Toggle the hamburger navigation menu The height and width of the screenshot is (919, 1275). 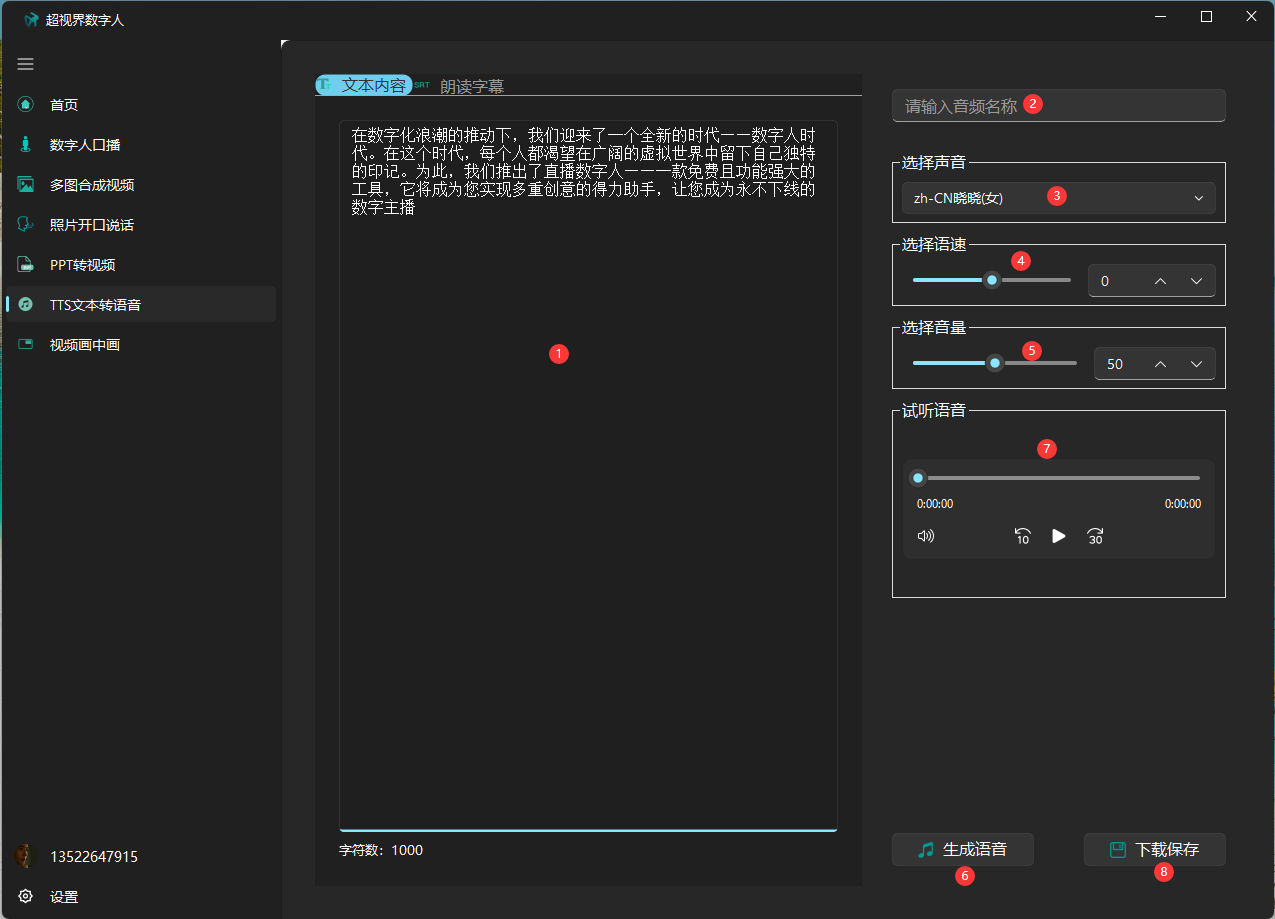[26, 64]
